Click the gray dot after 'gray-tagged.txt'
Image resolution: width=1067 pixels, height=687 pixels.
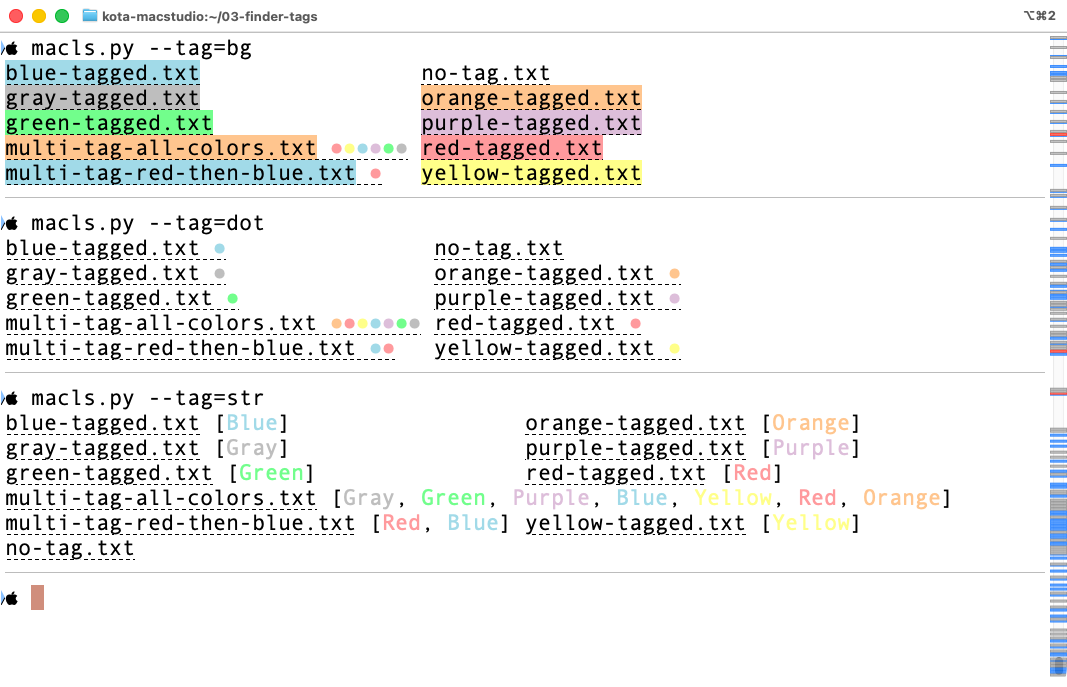(220, 274)
